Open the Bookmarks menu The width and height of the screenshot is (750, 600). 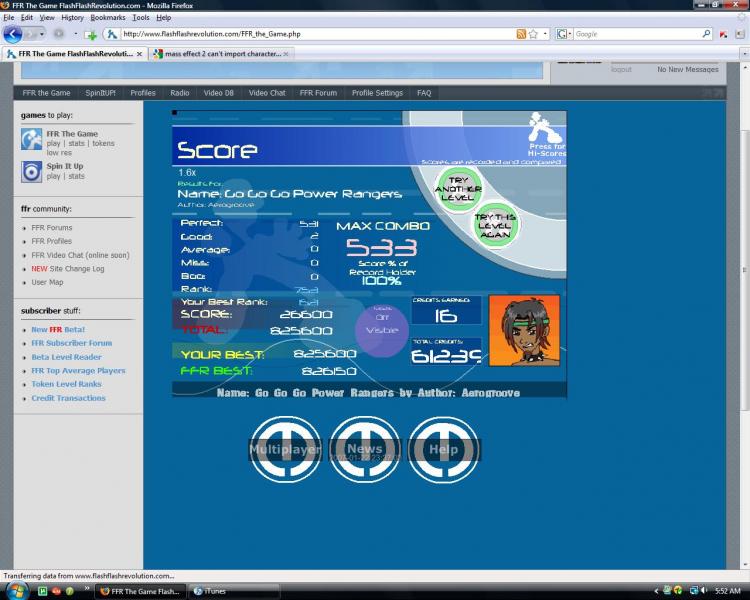point(108,18)
